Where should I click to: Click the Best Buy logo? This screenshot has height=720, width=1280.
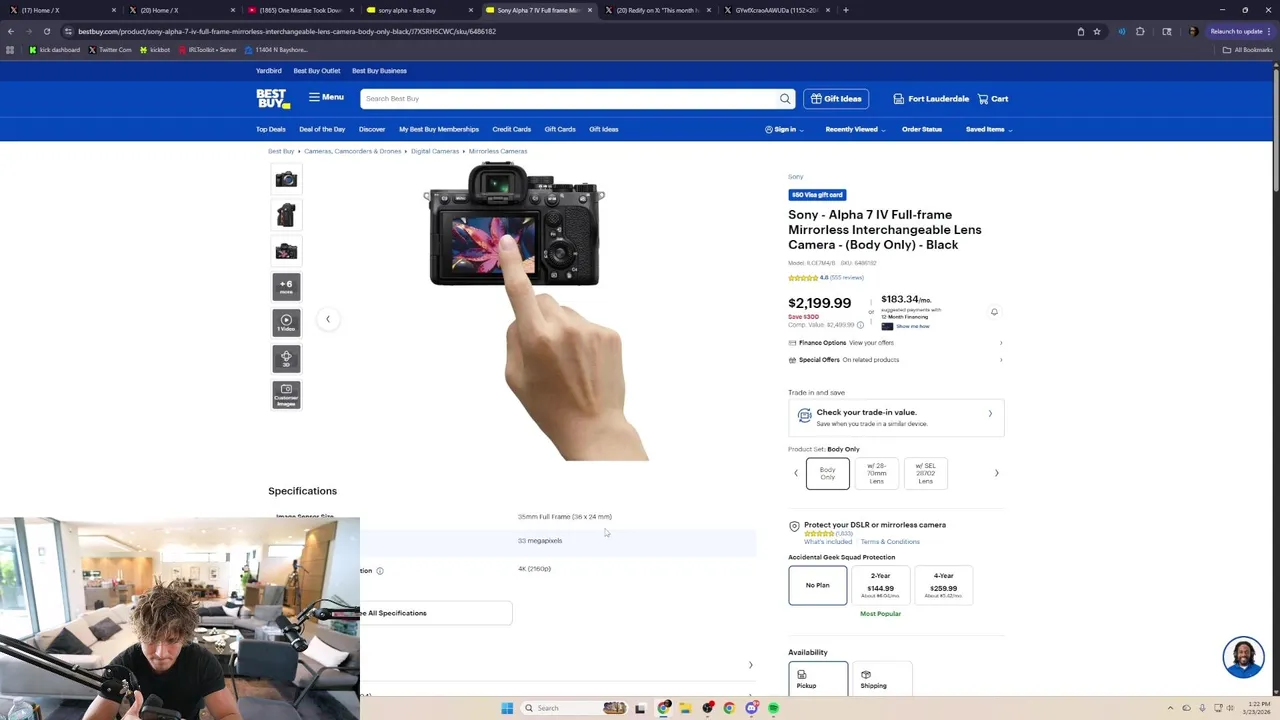pos(273,99)
